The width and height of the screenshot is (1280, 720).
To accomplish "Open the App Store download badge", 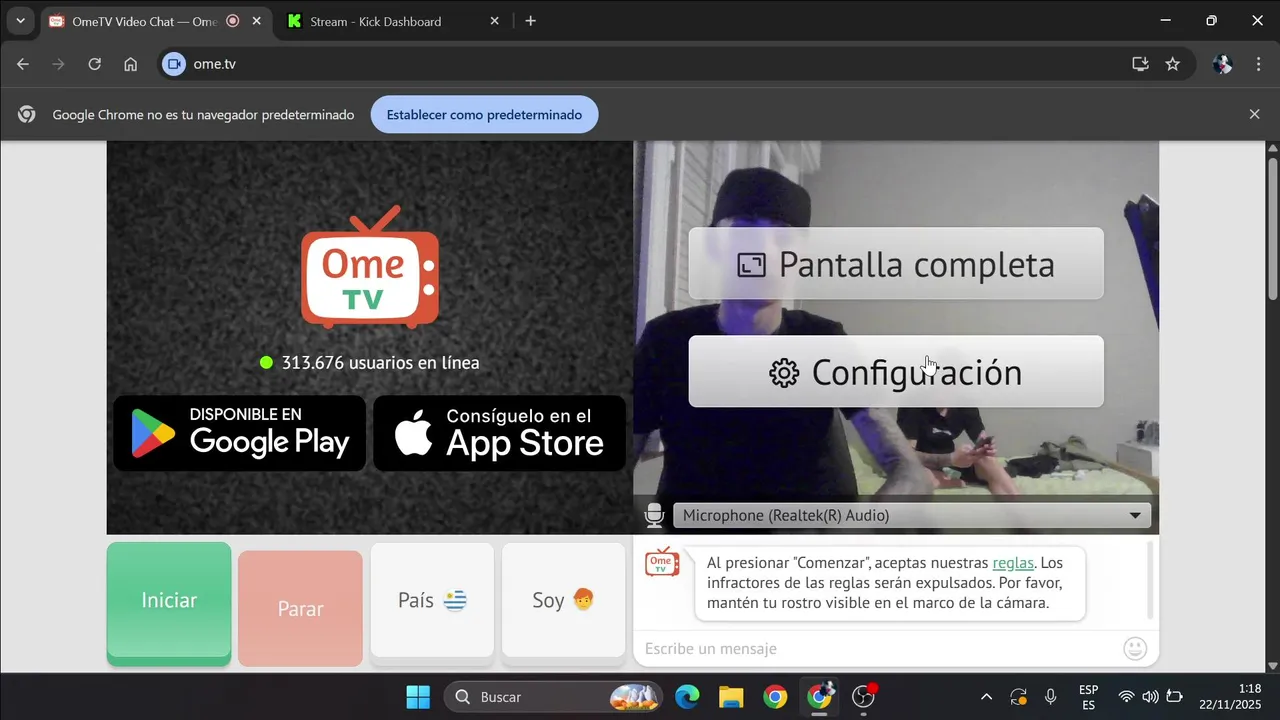I will click(x=500, y=433).
